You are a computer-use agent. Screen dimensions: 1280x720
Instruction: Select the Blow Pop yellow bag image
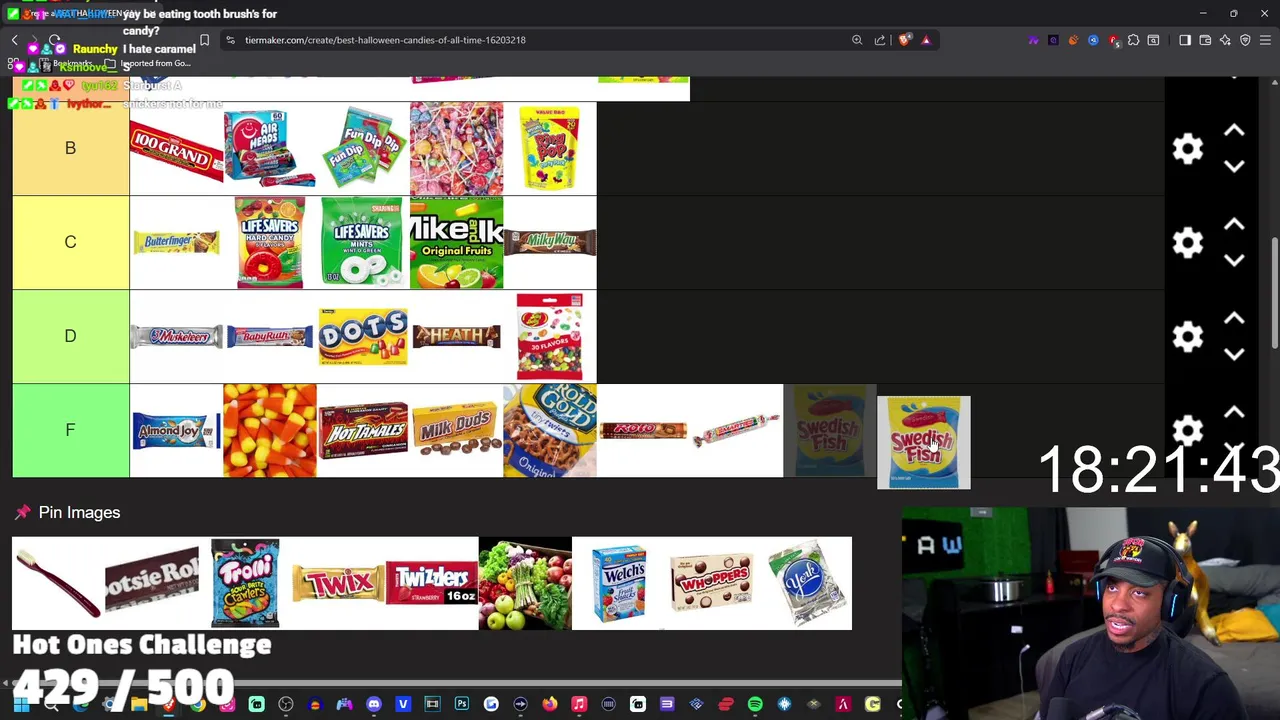coord(549,148)
